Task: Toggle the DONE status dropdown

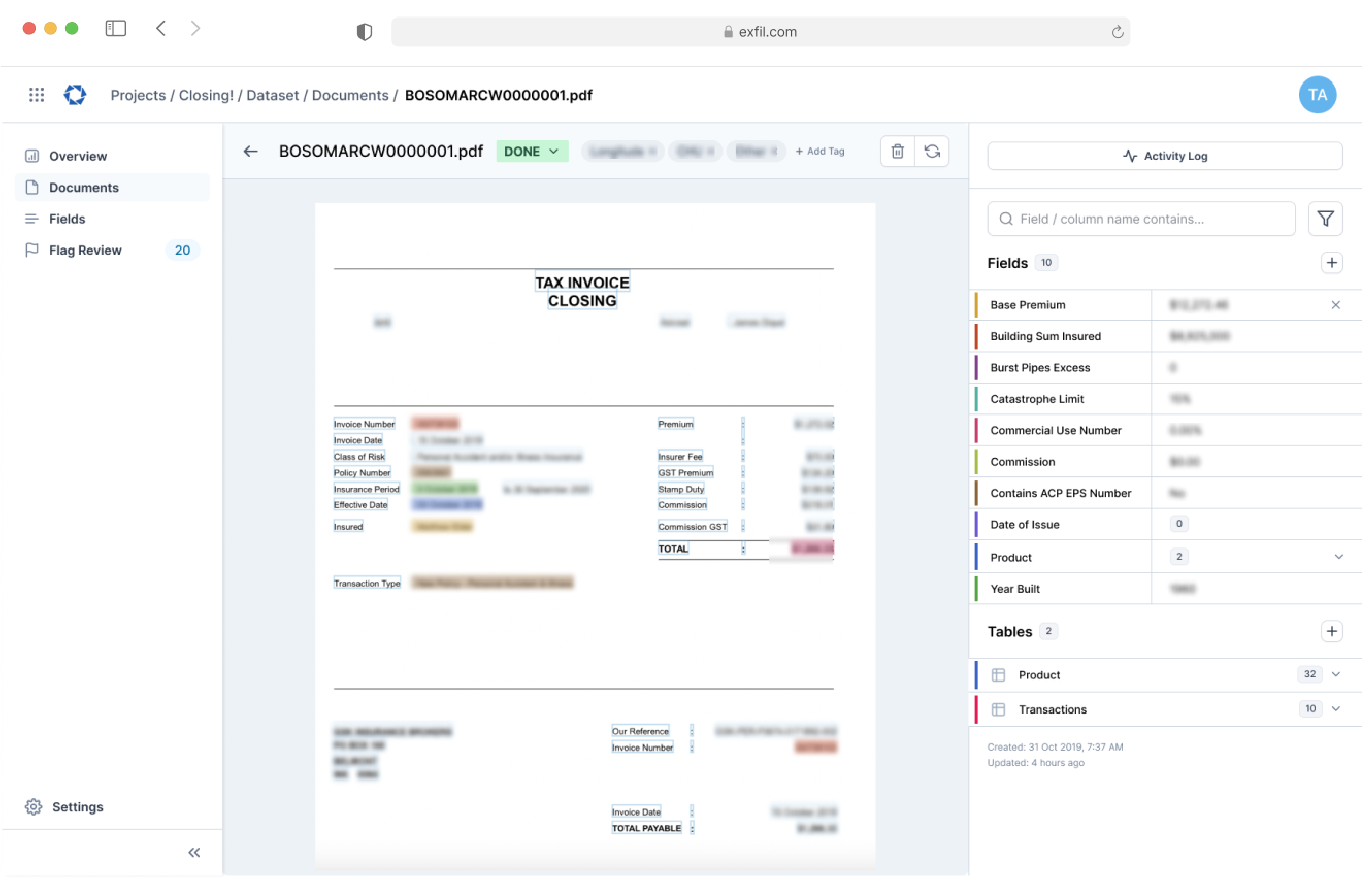Action: pyautogui.click(x=531, y=151)
